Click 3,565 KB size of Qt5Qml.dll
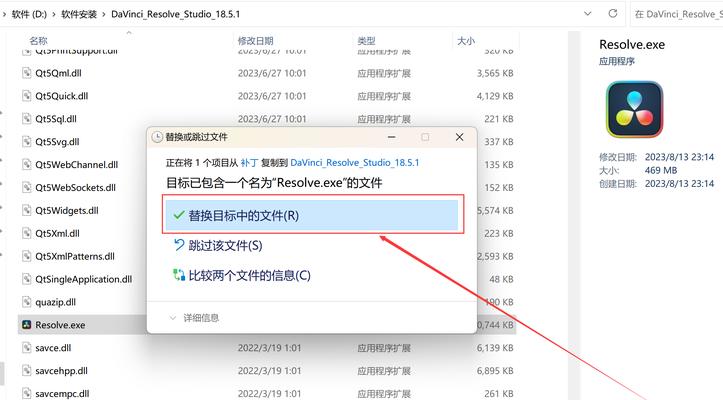Screen dimensions: 723x400 coord(495,73)
